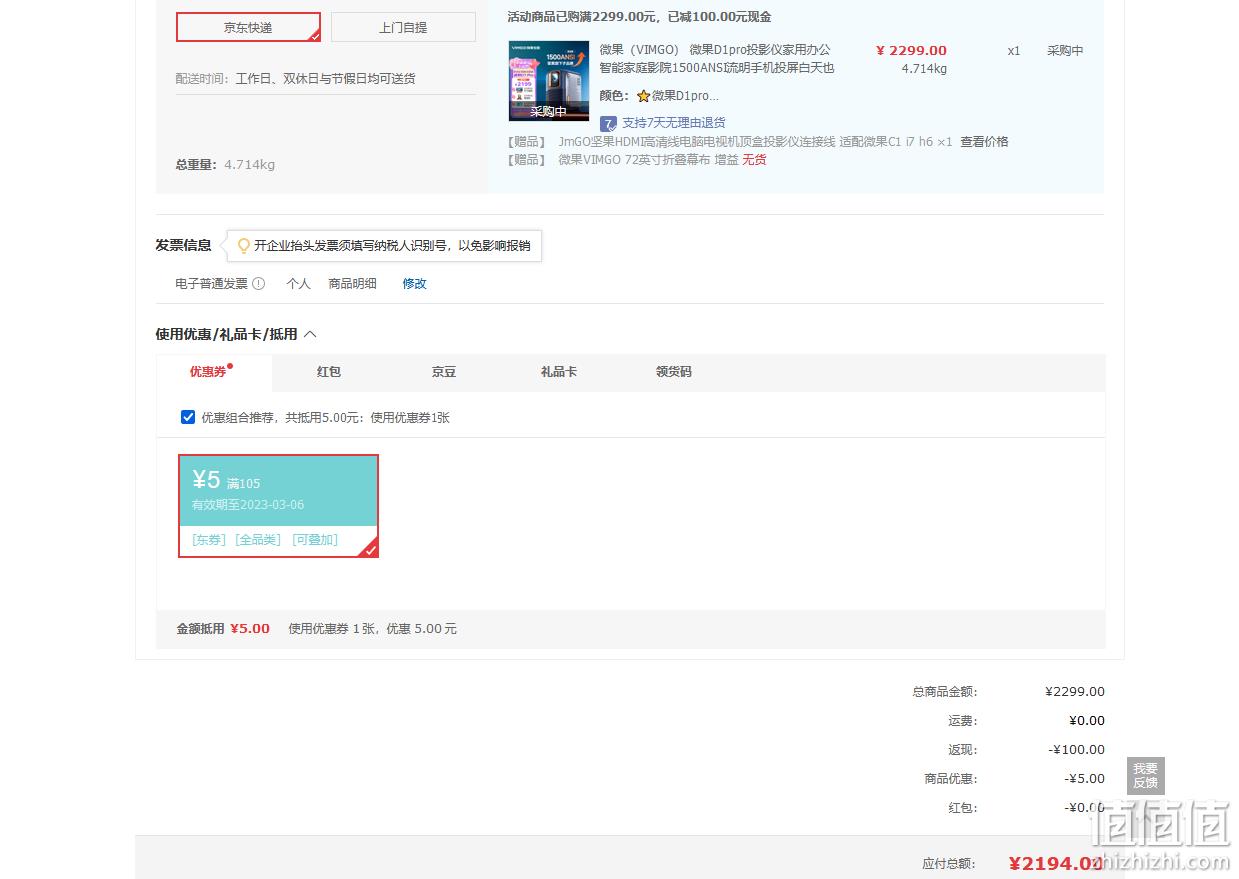Click 商品优惠 -¥5.00 value
This screenshot has width=1239, height=879.
(x=1085, y=779)
